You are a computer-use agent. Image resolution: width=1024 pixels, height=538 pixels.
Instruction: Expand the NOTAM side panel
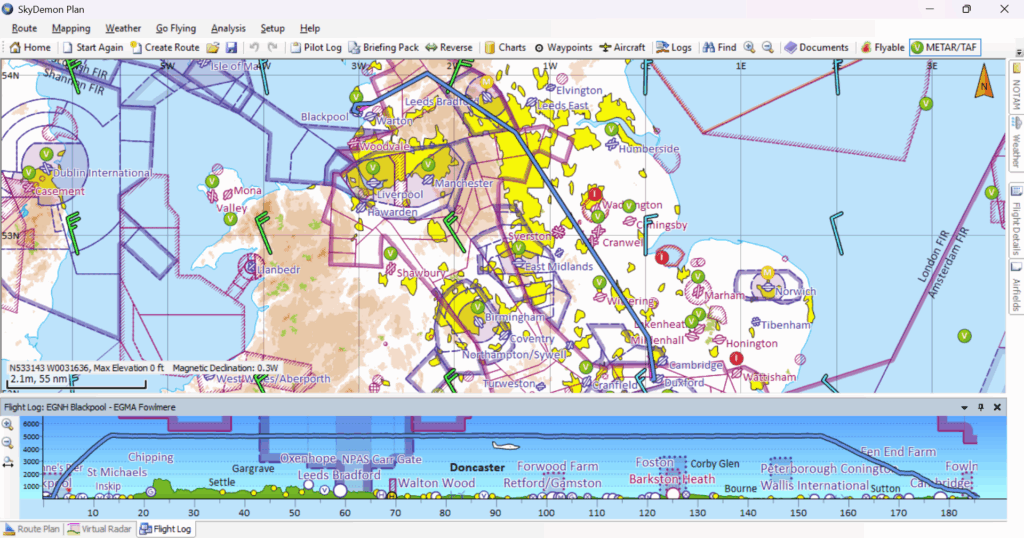(x=1017, y=87)
